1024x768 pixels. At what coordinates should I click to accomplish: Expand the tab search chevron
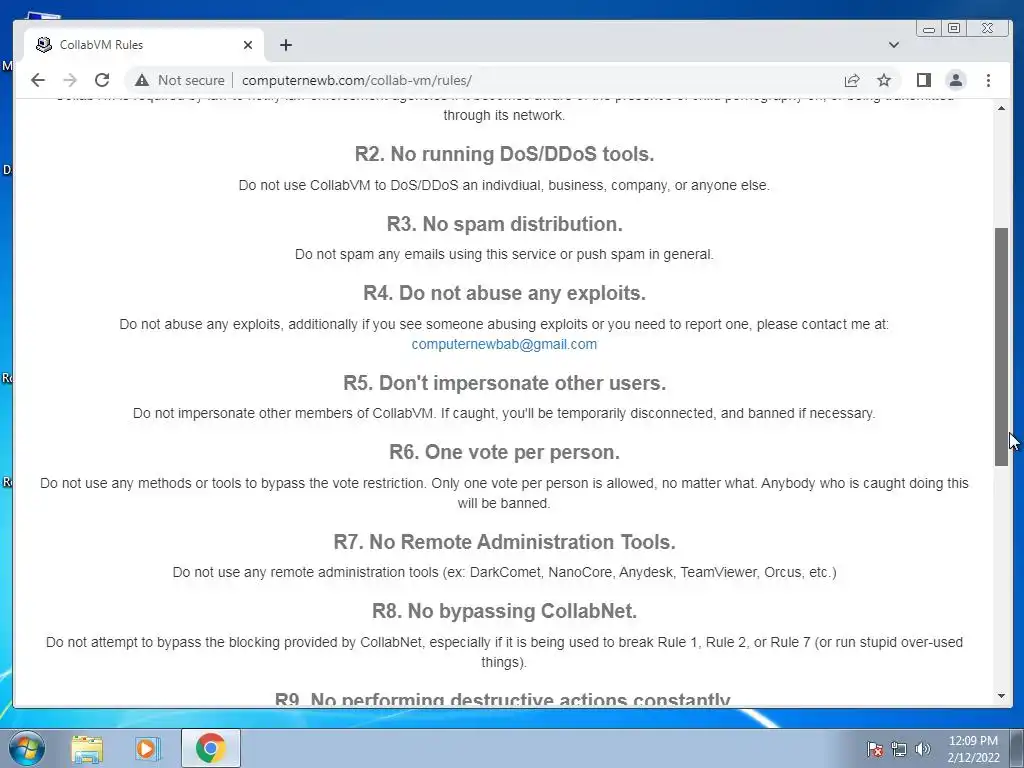coord(893,45)
